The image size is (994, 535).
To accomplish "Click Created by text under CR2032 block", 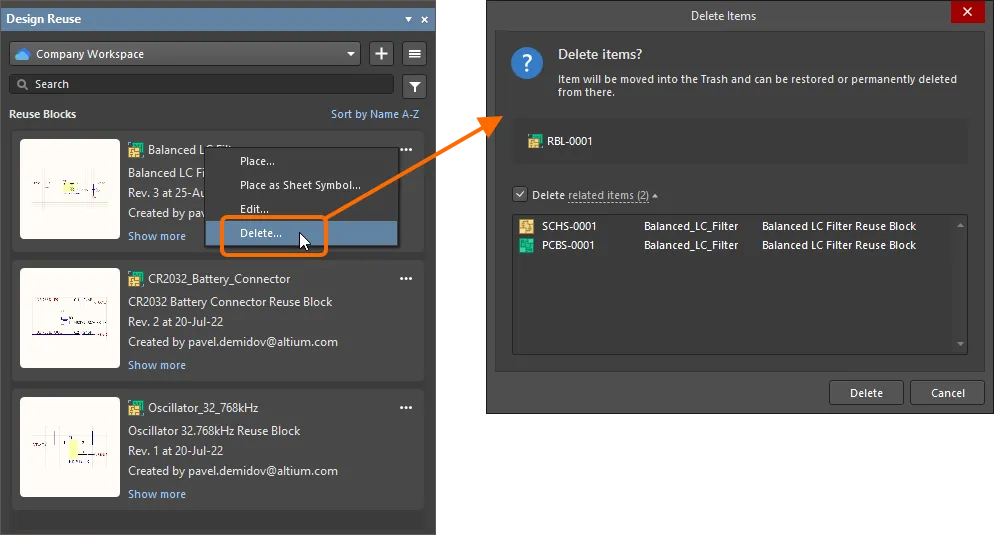I will (233, 342).
